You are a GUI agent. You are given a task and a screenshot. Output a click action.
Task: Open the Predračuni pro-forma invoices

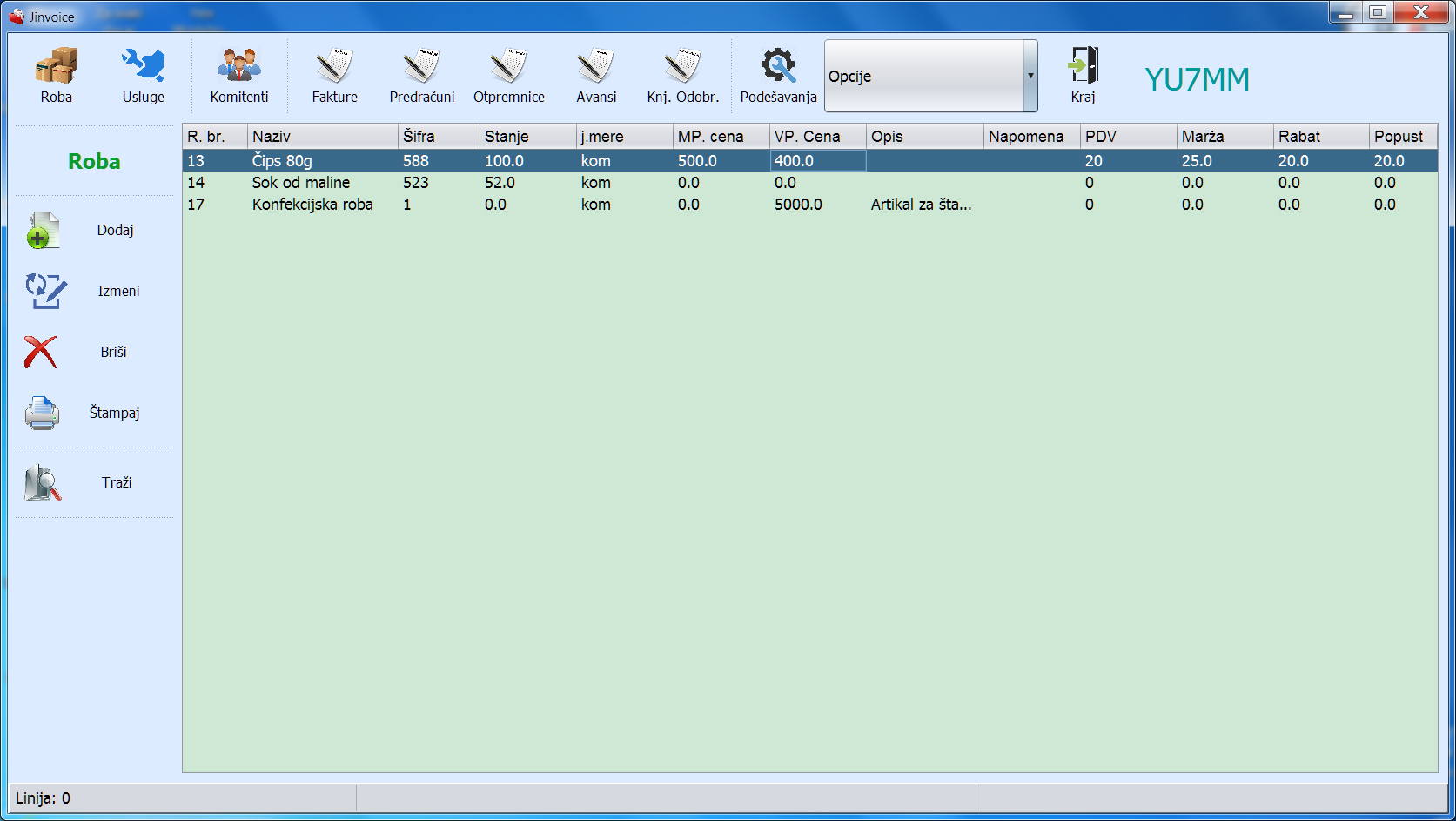[422, 76]
